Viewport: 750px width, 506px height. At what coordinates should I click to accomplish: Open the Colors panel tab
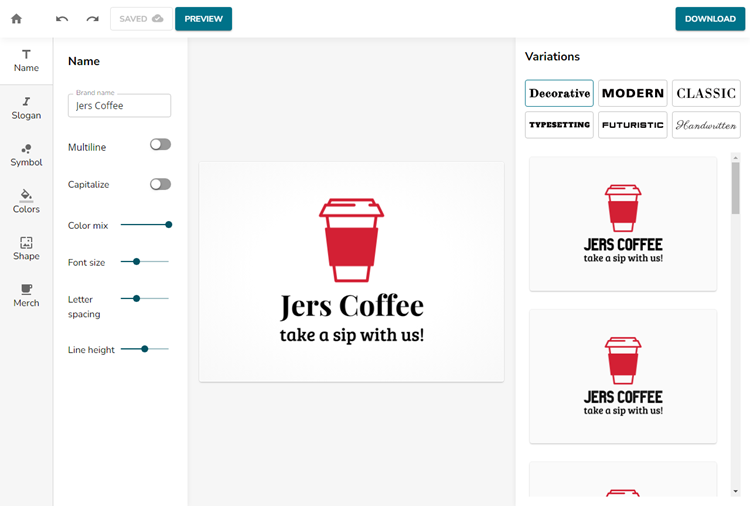(26, 202)
